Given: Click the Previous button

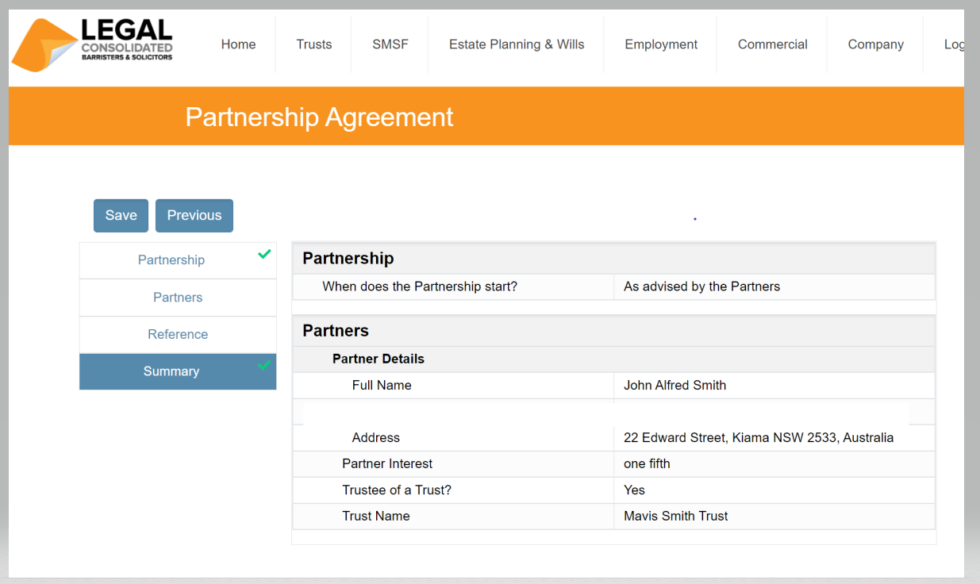Looking at the screenshot, I should 194,215.
